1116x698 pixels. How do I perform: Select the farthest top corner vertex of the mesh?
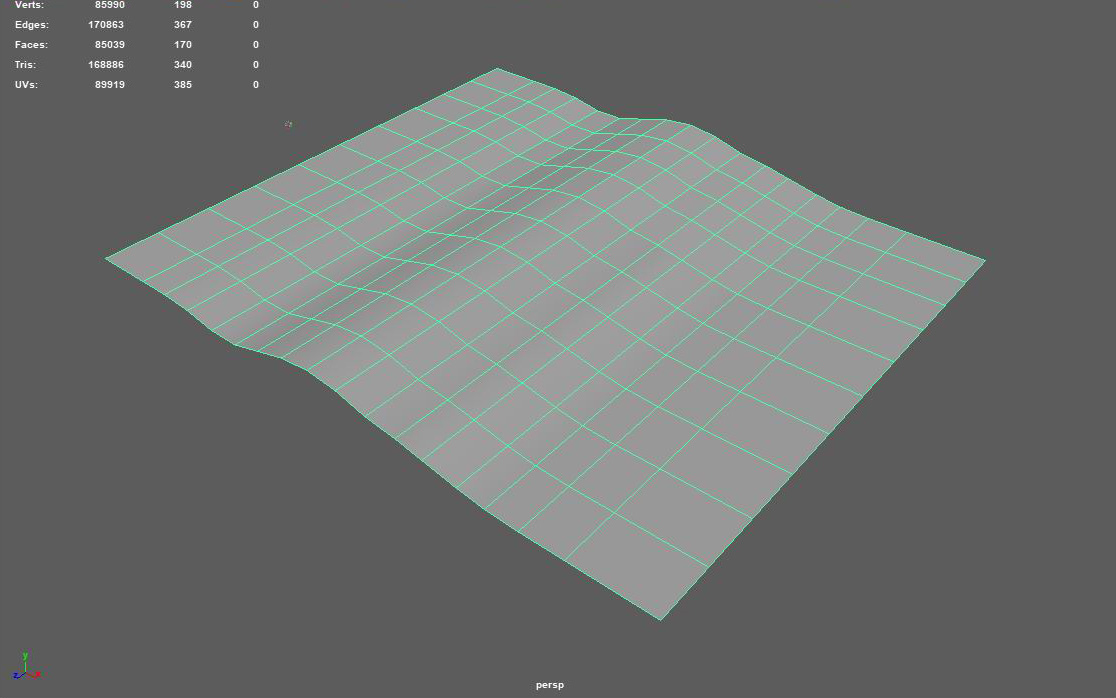[497, 68]
